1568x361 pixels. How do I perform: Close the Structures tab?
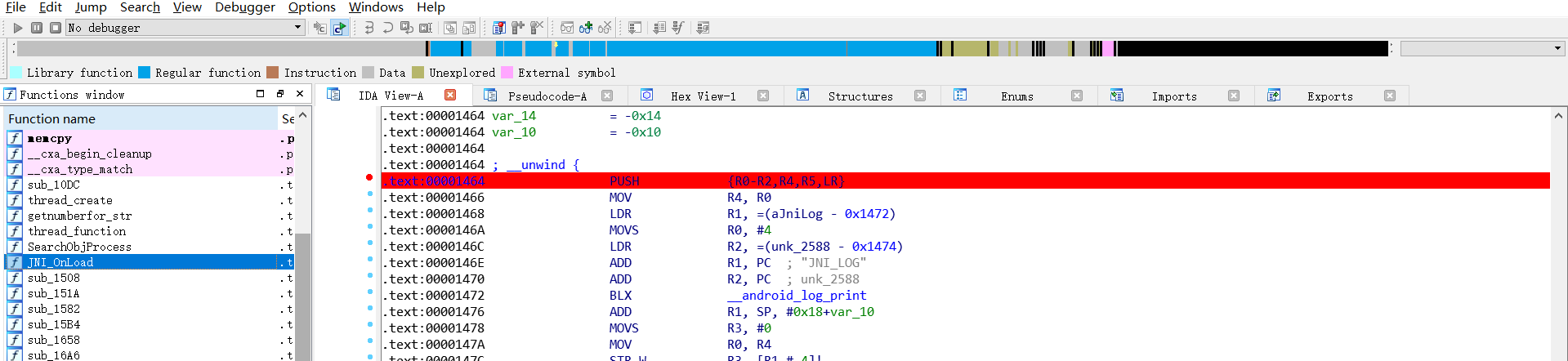pyautogui.click(x=920, y=96)
